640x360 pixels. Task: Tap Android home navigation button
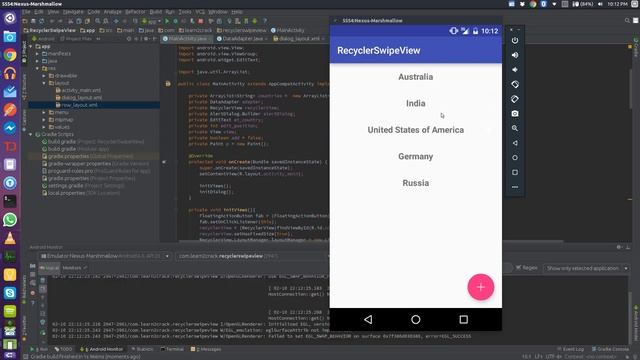click(x=416, y=319)
